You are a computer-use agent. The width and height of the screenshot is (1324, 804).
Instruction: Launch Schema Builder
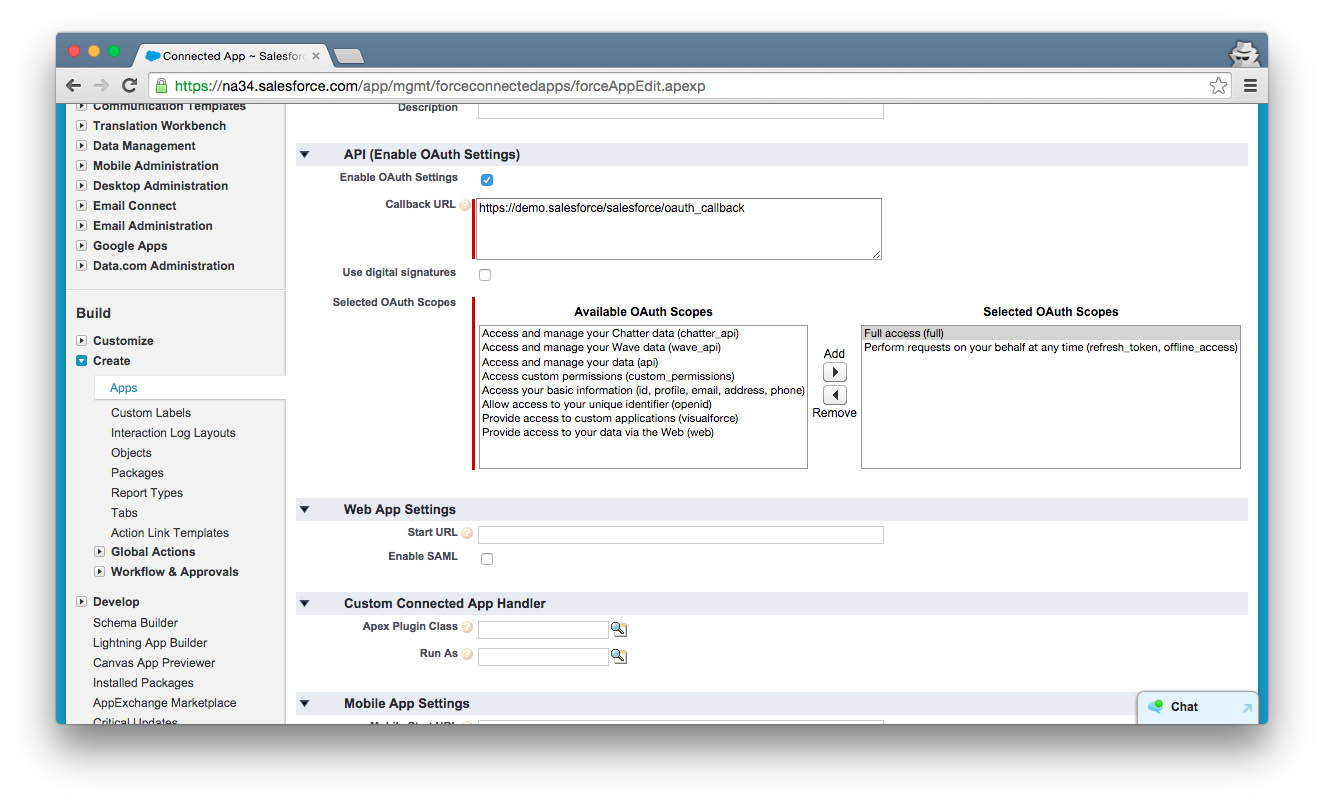135,623
